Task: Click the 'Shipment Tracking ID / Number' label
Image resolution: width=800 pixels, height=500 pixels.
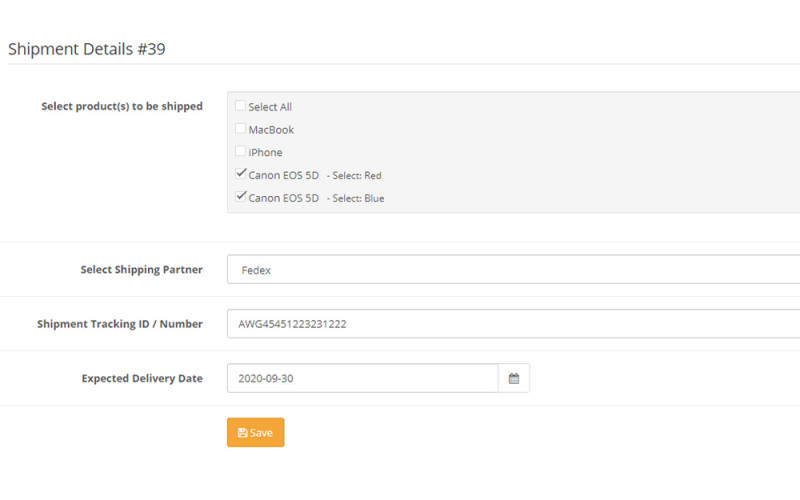Action: (120, 324)
